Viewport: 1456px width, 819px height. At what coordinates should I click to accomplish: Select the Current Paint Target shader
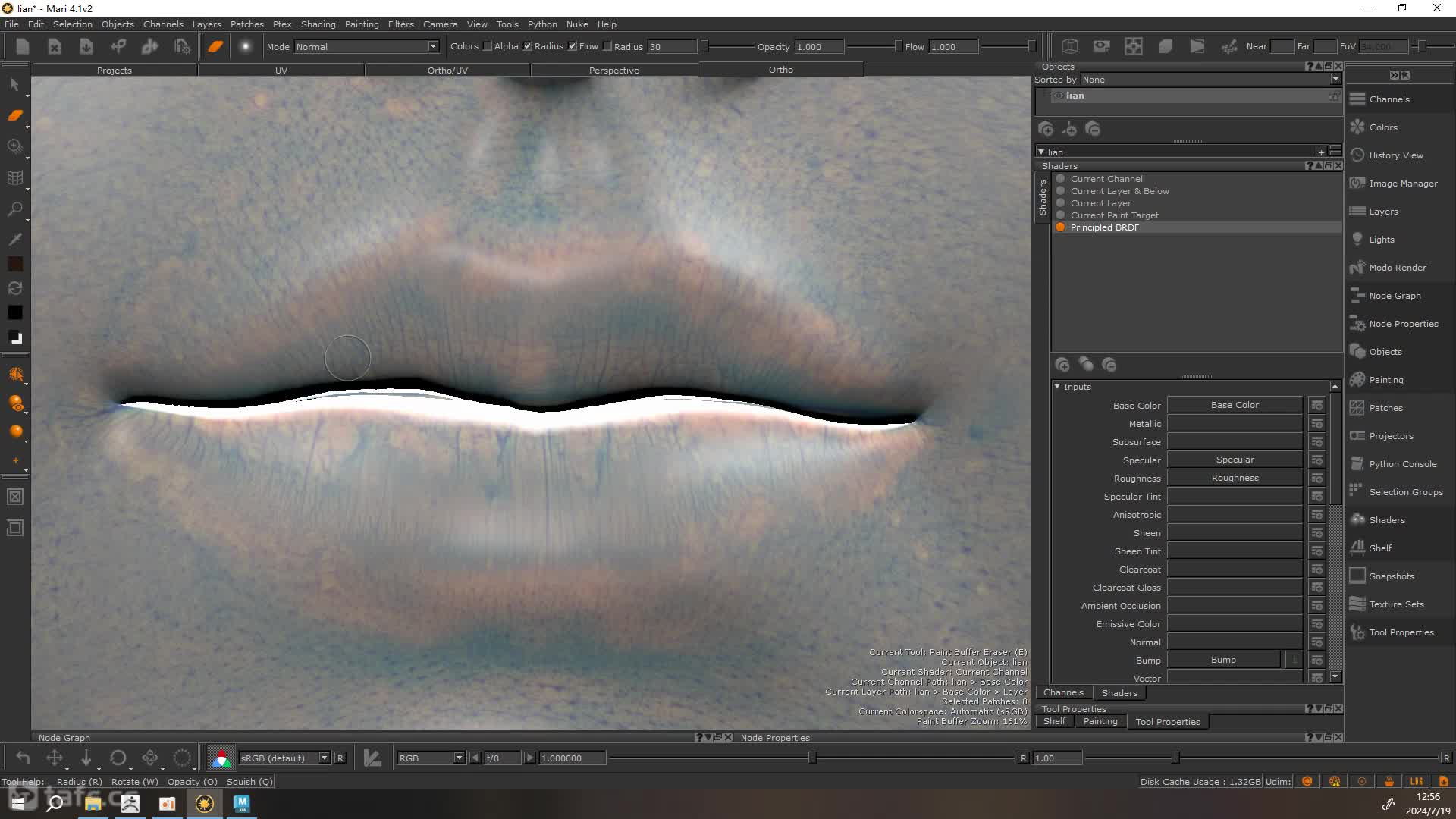tap(1114, 215)
